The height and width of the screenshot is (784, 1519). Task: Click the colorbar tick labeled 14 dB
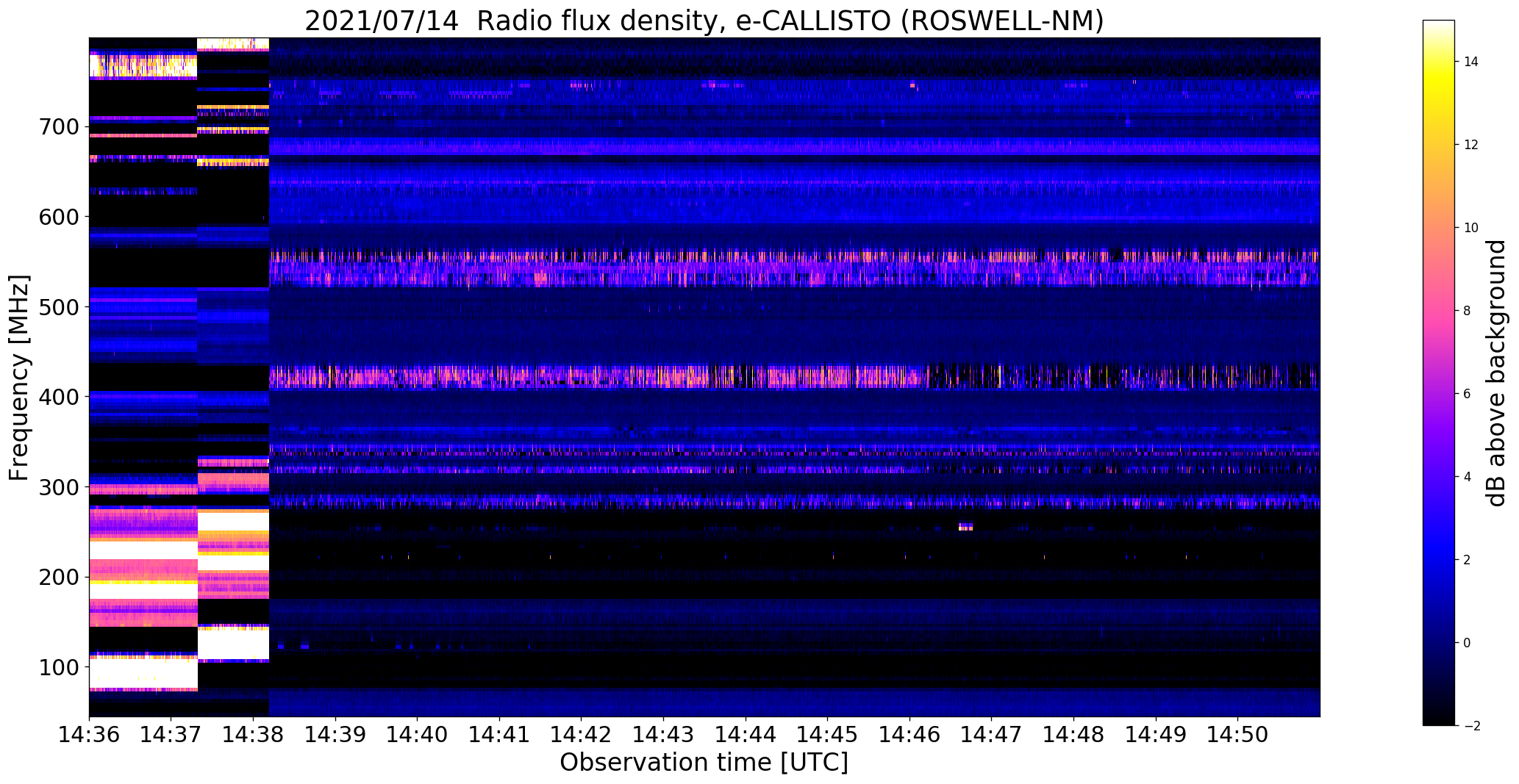coord(1471,62)
